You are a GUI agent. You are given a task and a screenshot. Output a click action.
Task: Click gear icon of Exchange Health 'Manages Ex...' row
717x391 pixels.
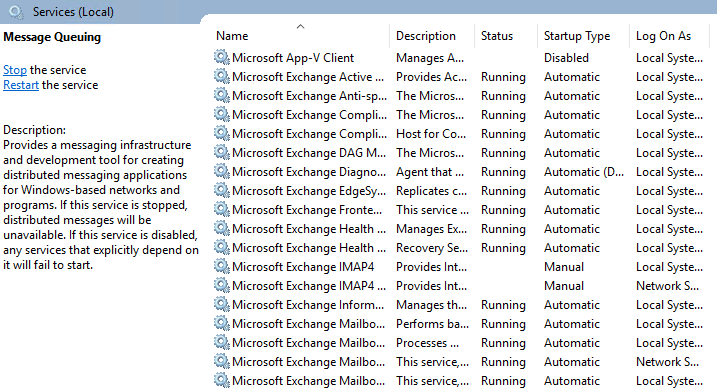222,228
